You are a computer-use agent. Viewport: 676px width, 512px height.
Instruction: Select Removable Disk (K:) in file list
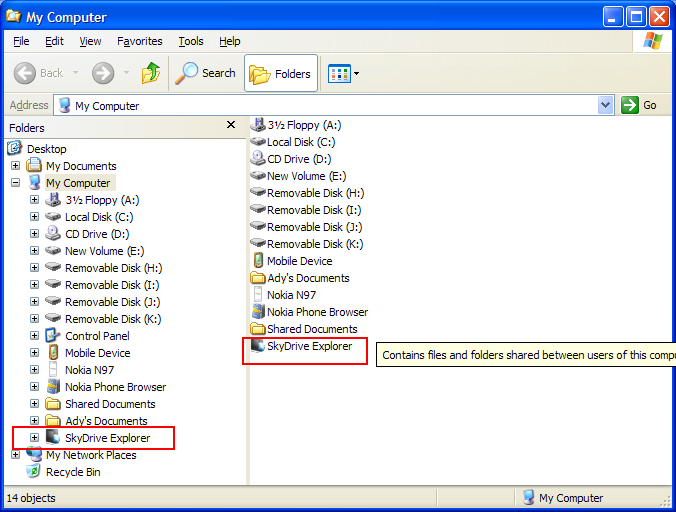[315, 244]
